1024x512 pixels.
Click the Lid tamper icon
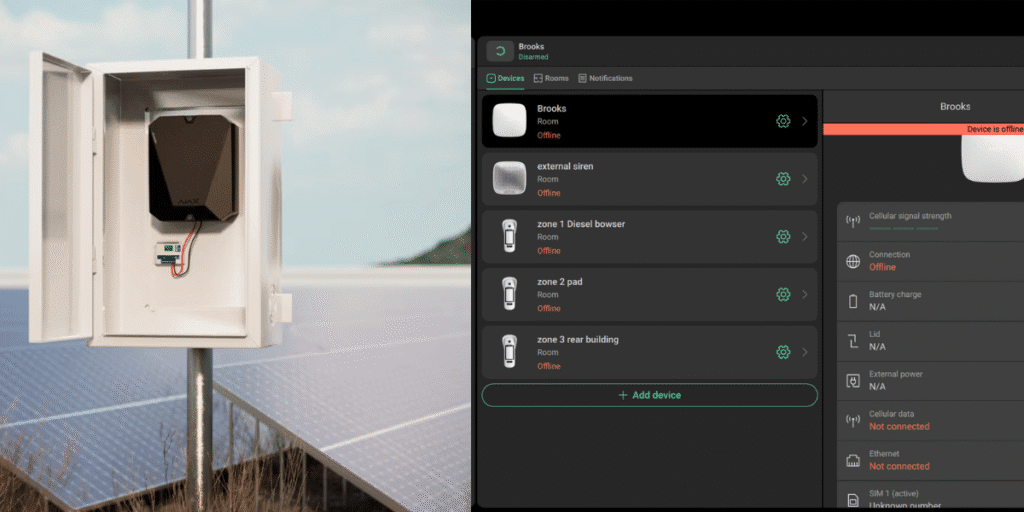click(853, 341)
